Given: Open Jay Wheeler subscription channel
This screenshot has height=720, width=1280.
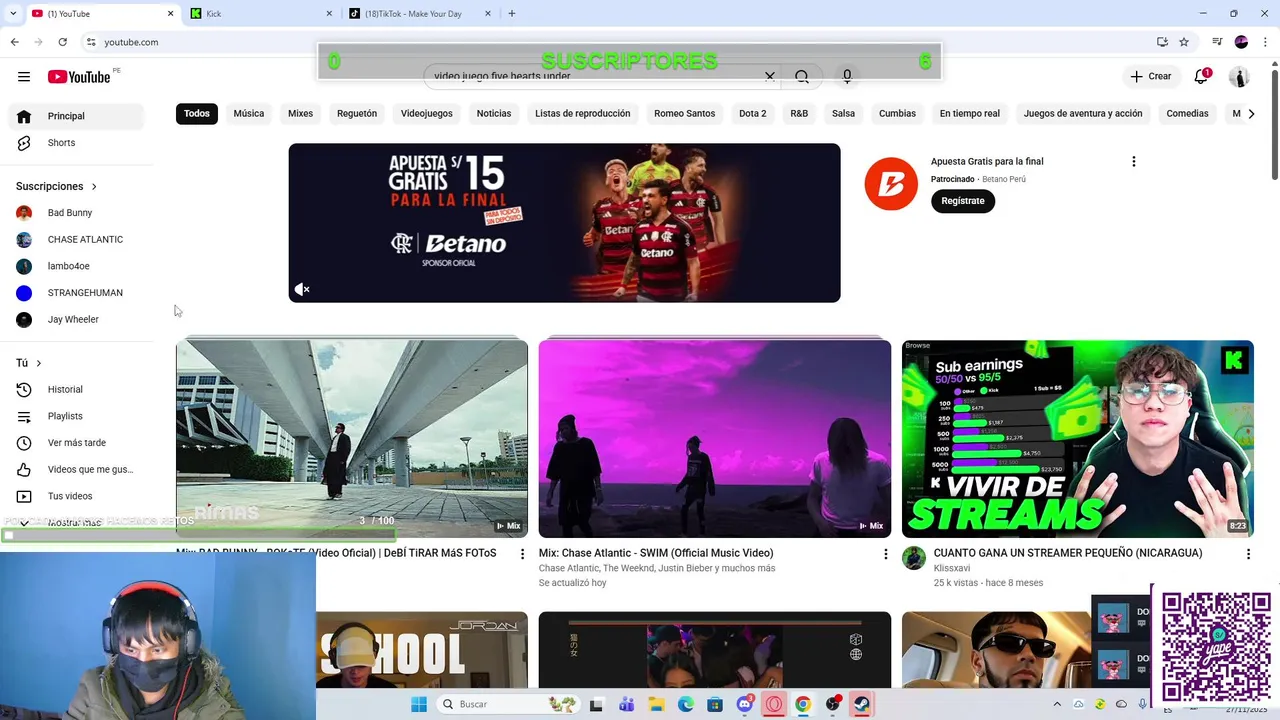Looking at the screenshot, I should tap(76, 319).
